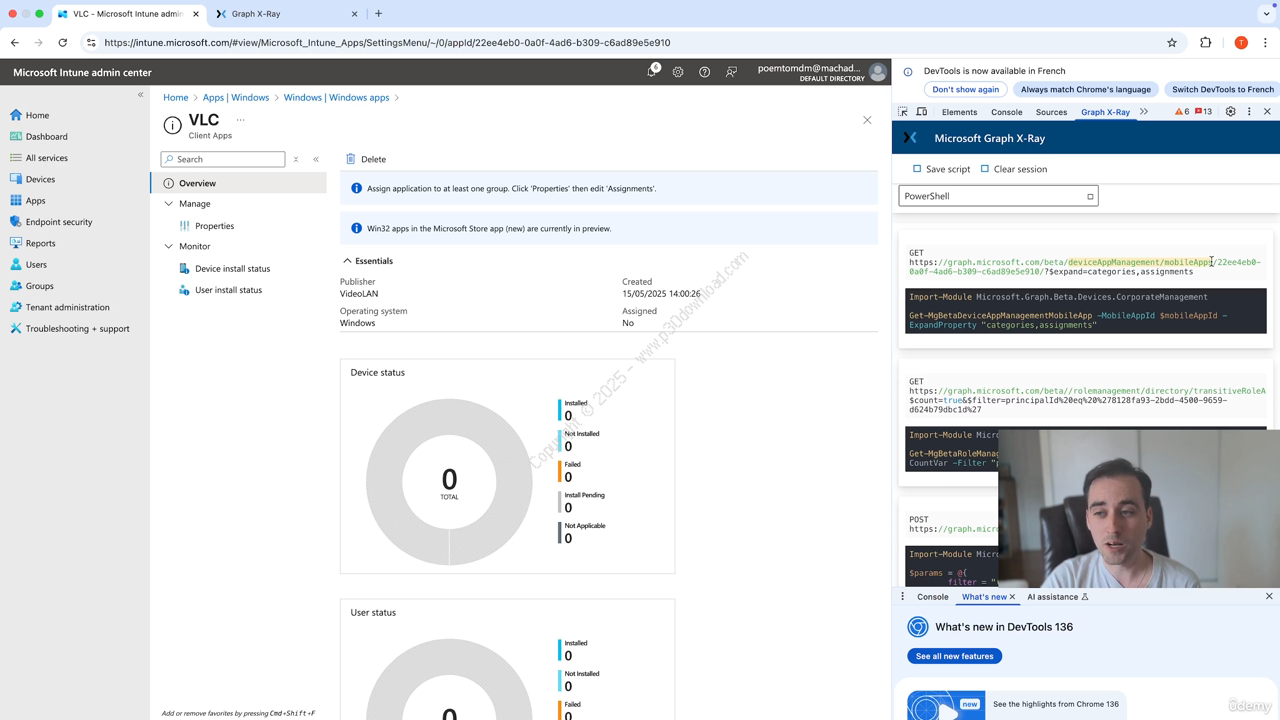Bookmark this page with star icon
The image size is (1280, 720).
pyautogui.click(x=1172, y=43)
